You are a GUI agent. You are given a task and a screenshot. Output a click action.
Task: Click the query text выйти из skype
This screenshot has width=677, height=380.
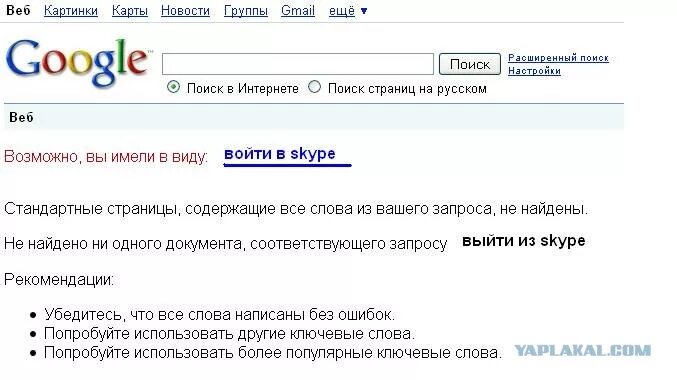524,241
